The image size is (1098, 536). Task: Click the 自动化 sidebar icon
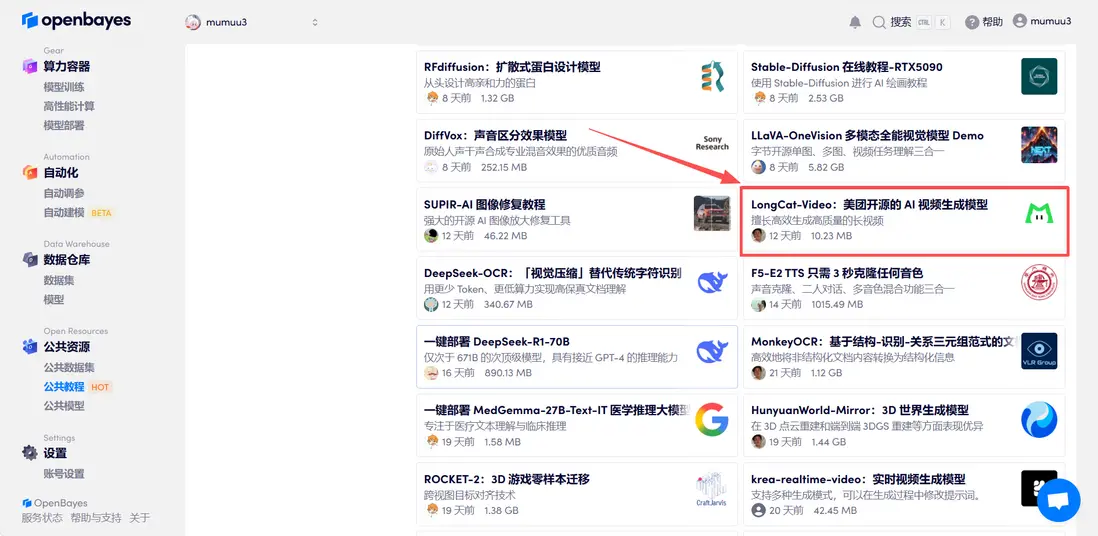click(x=29, y=172)
